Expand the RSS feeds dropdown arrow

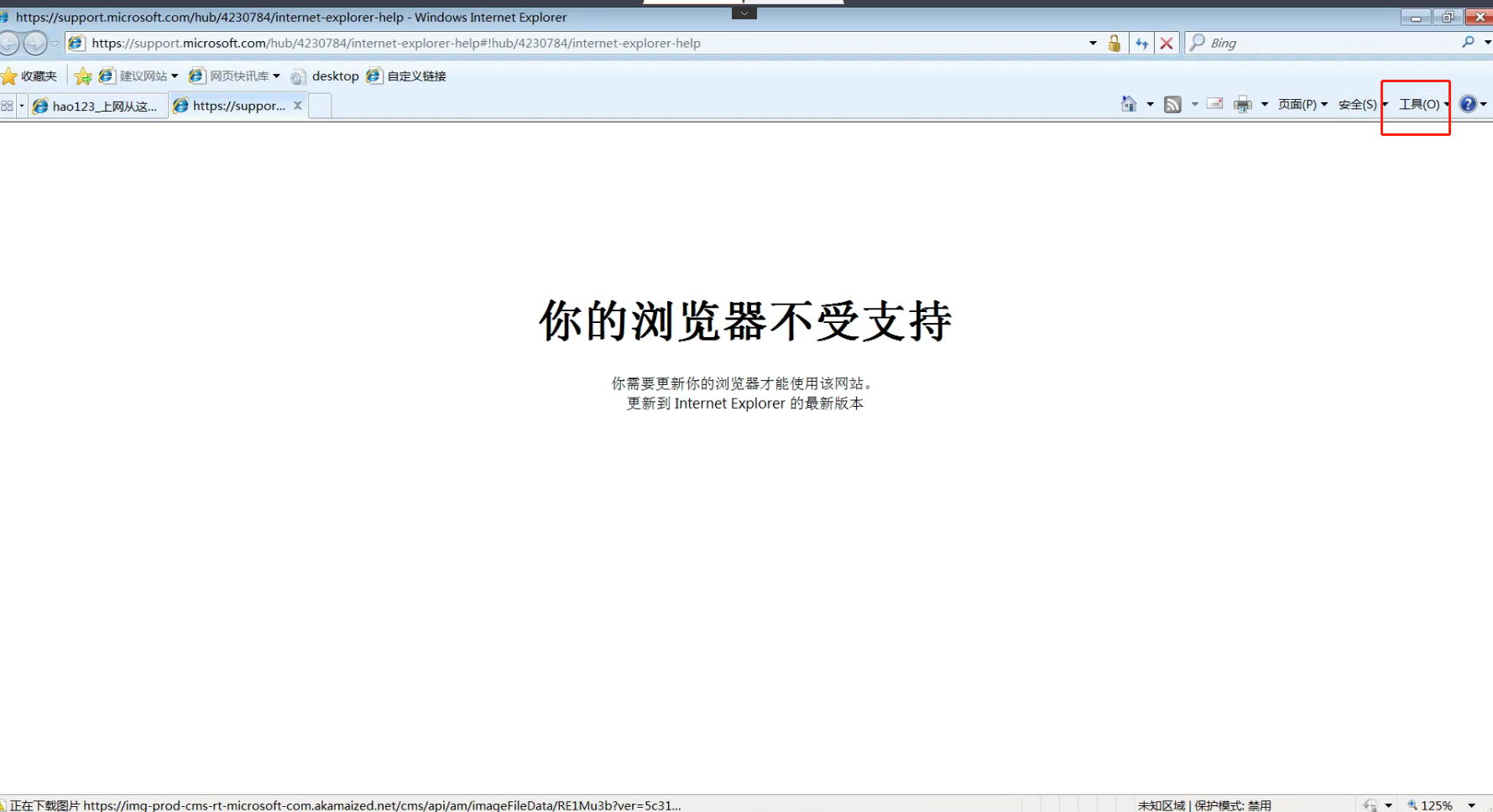tap(1194, 104)
